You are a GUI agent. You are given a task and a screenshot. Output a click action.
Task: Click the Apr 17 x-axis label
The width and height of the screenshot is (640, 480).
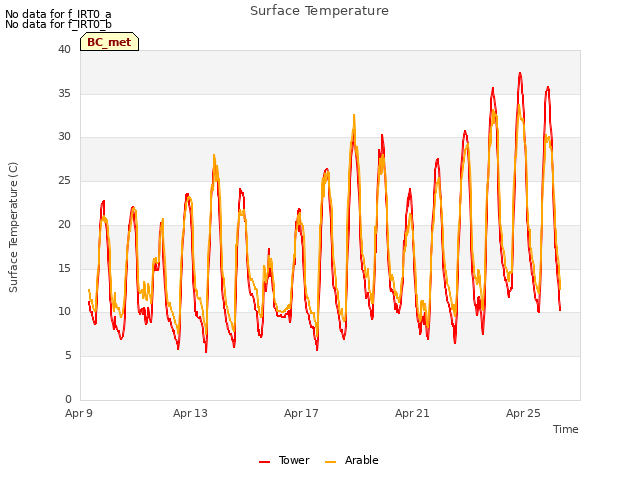301,413
